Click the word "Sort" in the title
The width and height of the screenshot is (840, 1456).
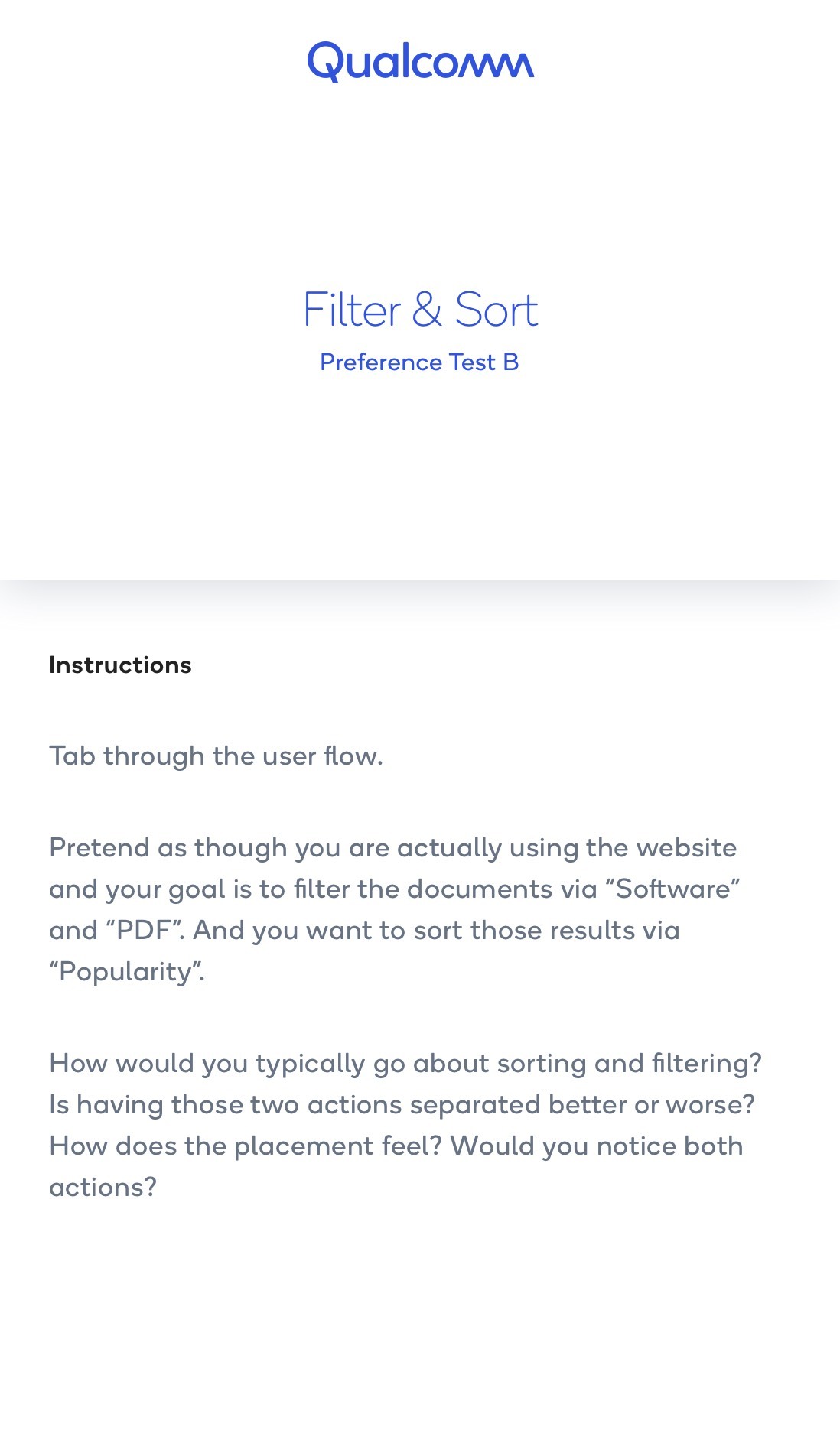[x=497, y=310]
